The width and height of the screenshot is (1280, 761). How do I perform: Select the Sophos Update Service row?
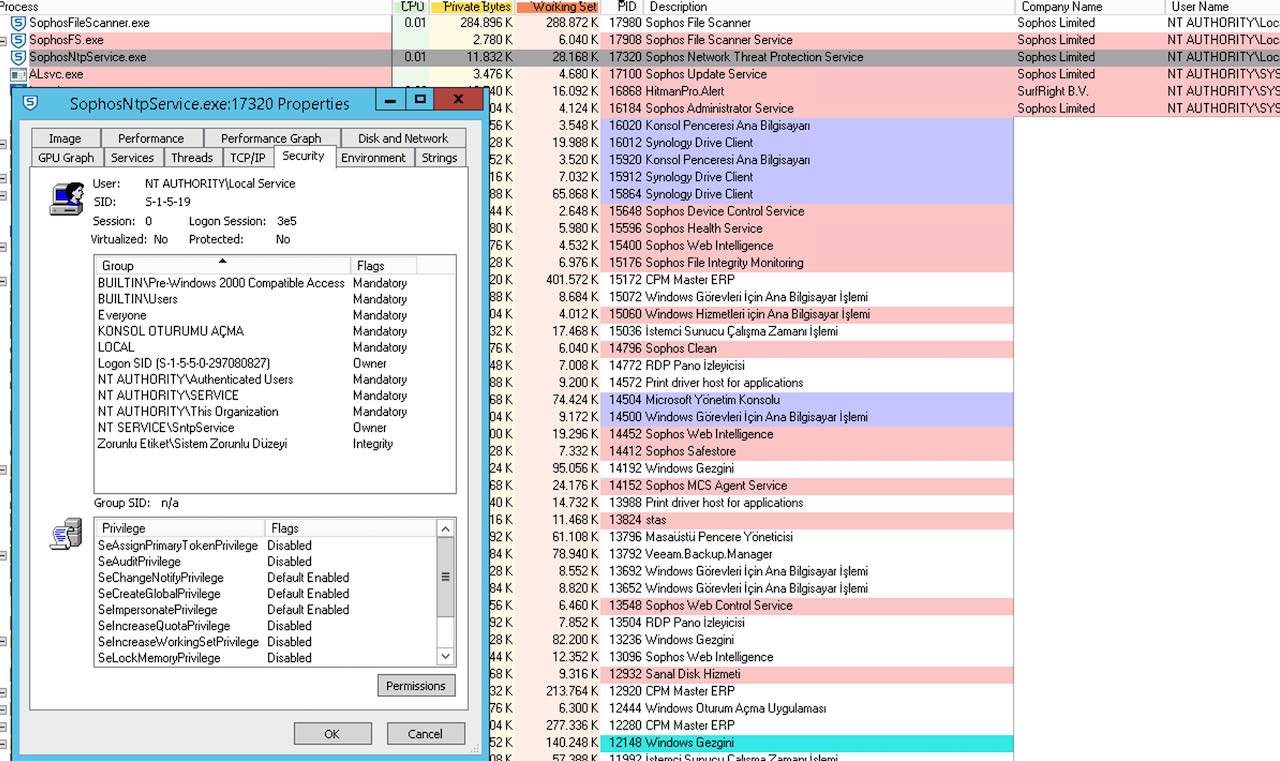[640, 74]
